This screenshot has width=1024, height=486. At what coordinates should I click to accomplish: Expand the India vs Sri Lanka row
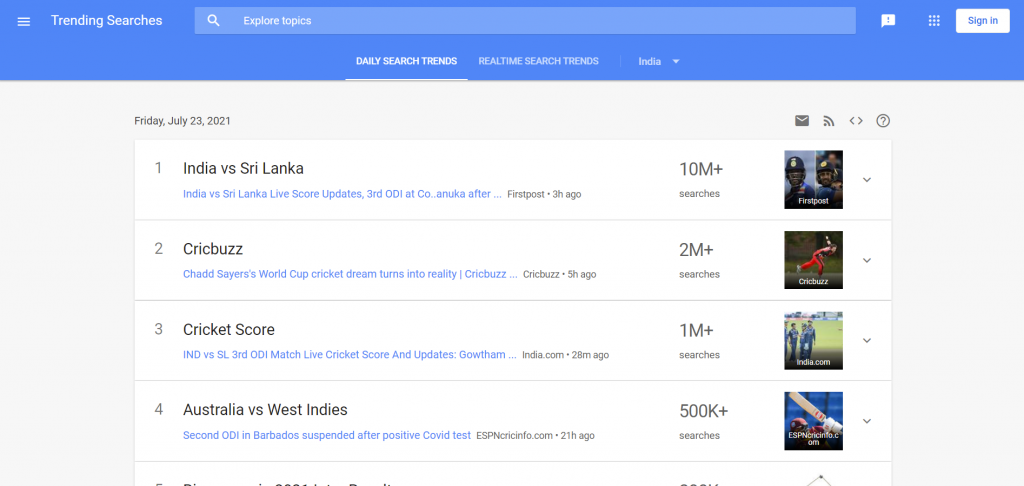[867, 180]
